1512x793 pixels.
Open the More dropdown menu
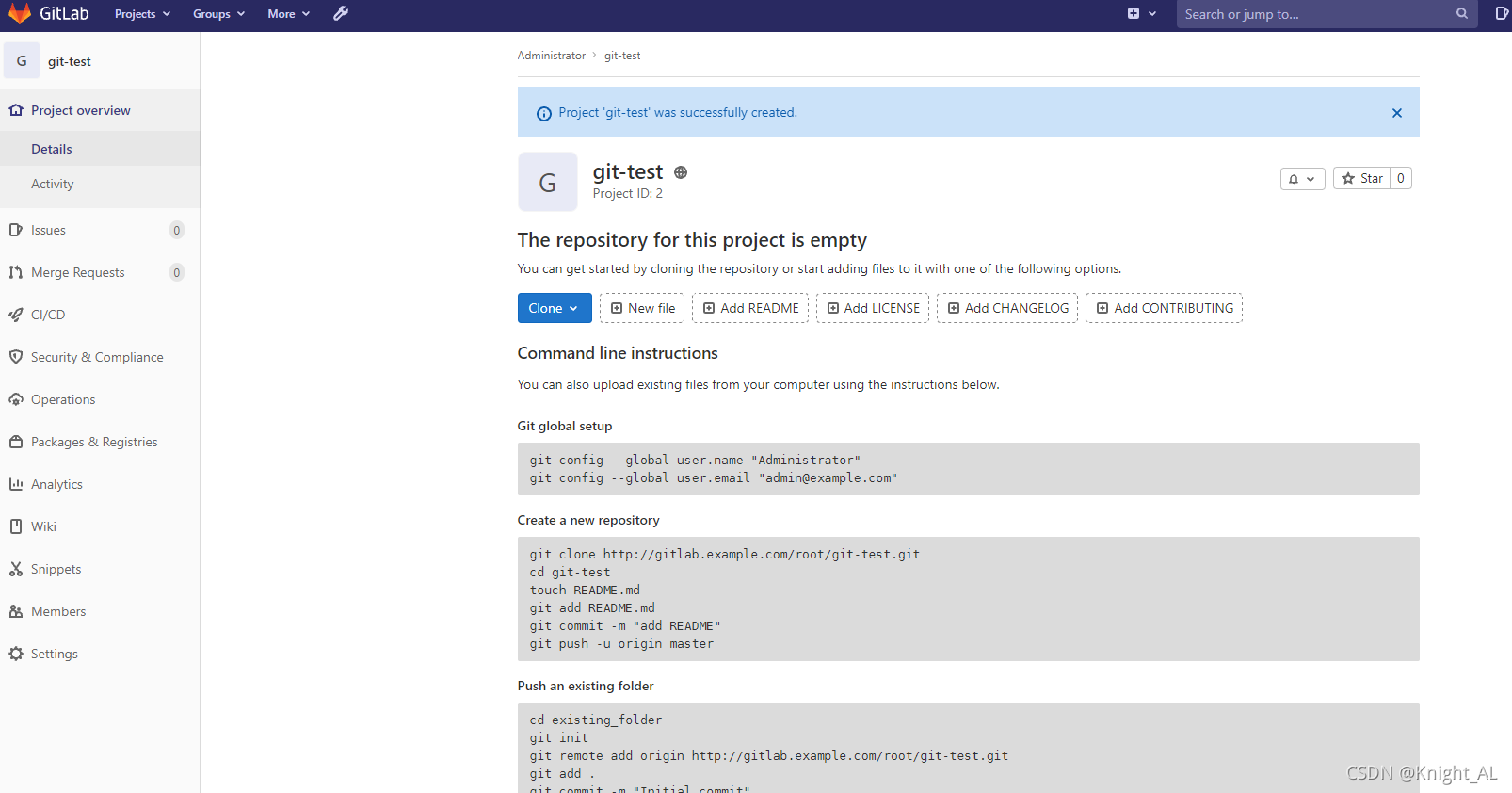(289, 13)
